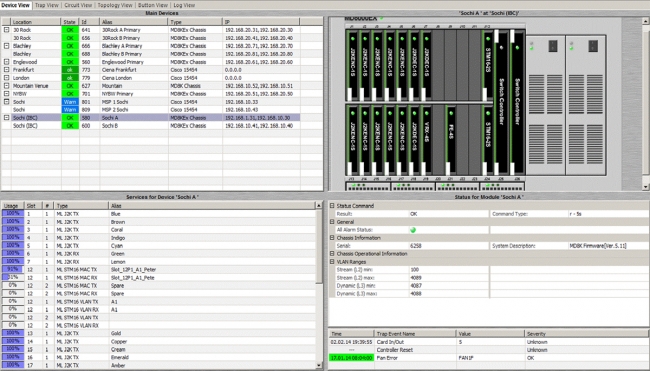Screen dimensions: 650x371
Task: Select the Sochi B device row
Action: [151, 126]
